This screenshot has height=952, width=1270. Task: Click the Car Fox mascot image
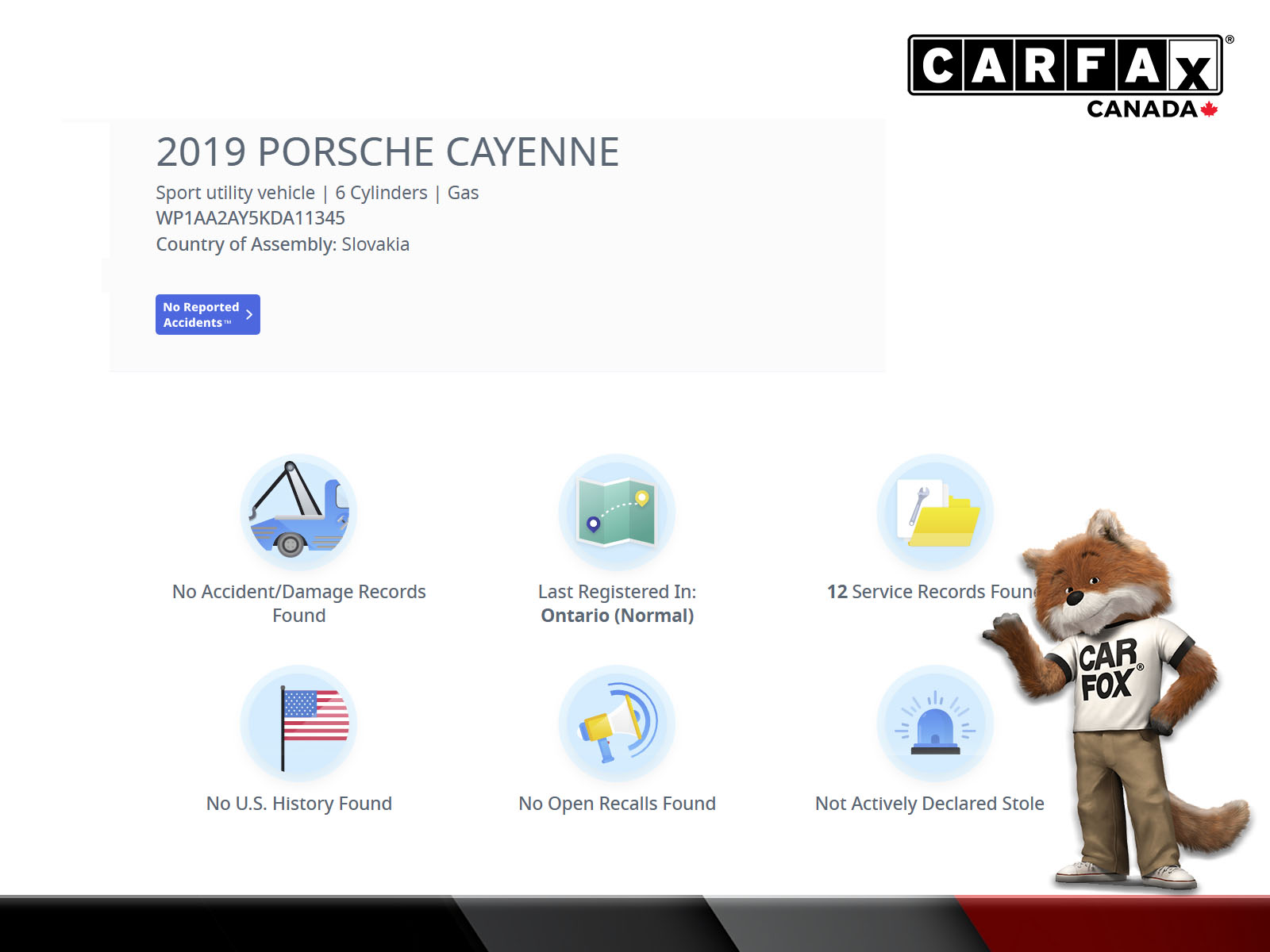pyautogui.click(x=1115, y=698)
